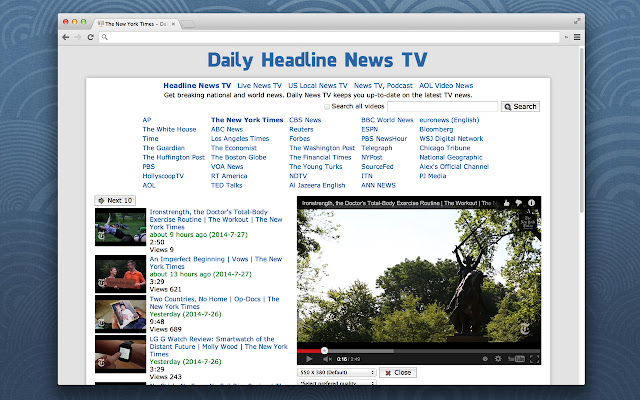
Task: Open the Bloomberg channel link
Action: pyautogui.click(x=436, y=129)
